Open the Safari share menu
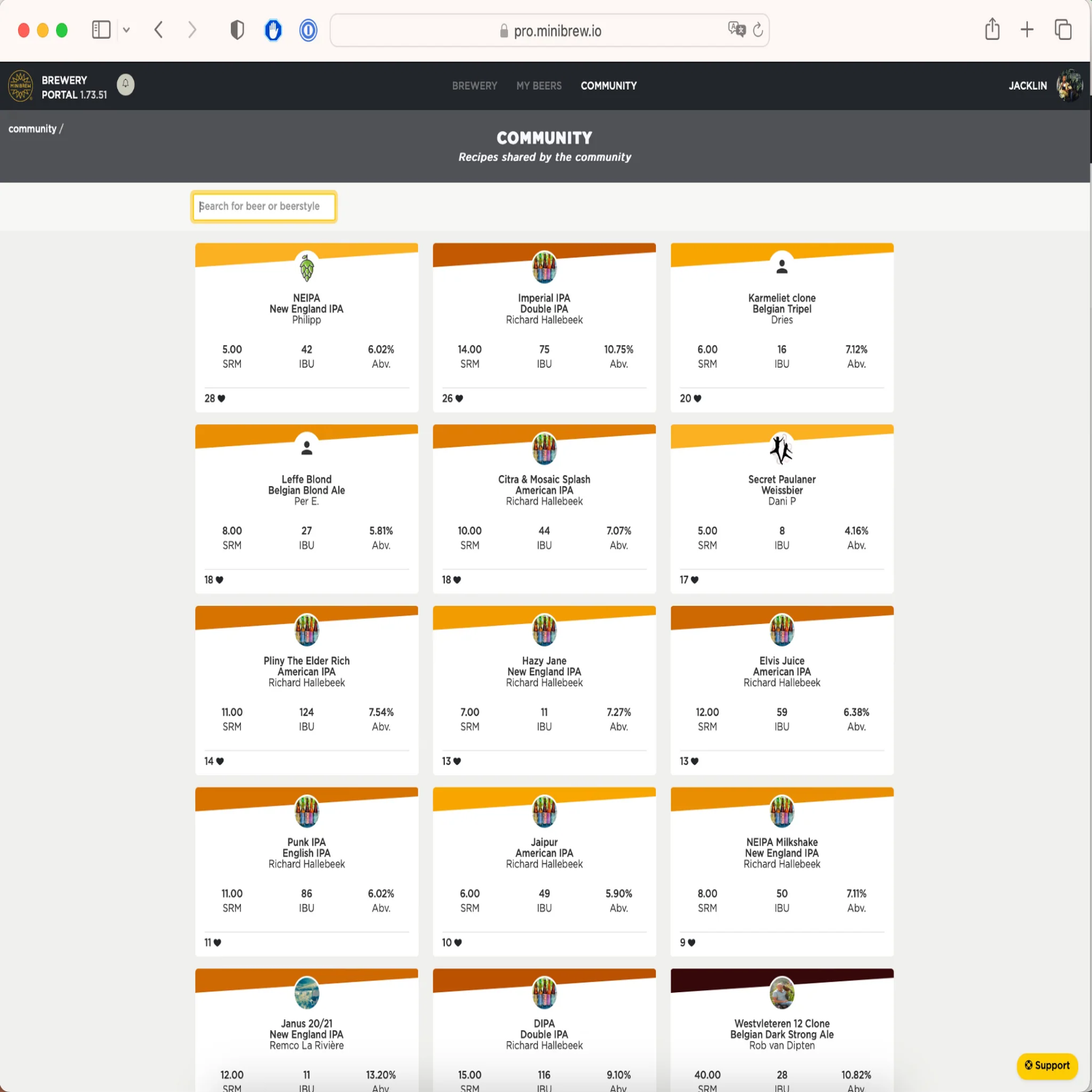This screenshot has width=1092, height=1092. coord(992,30)
